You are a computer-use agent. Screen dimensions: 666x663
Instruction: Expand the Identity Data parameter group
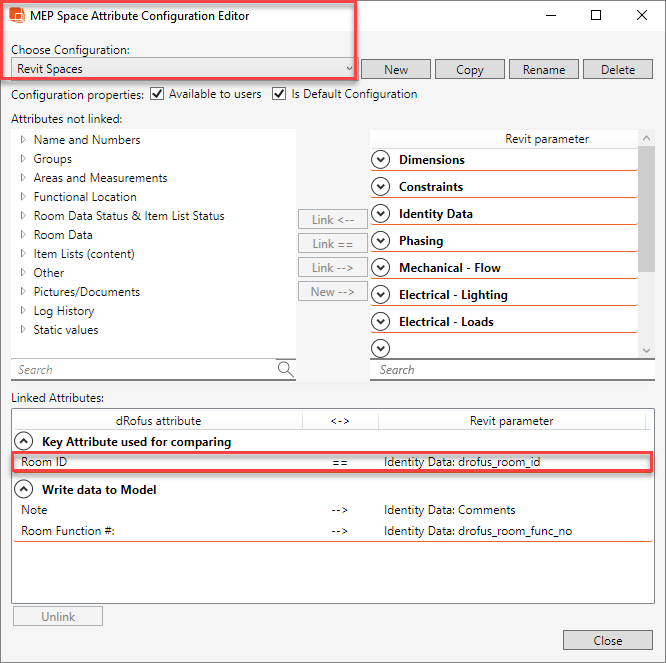tap(380, 214)
